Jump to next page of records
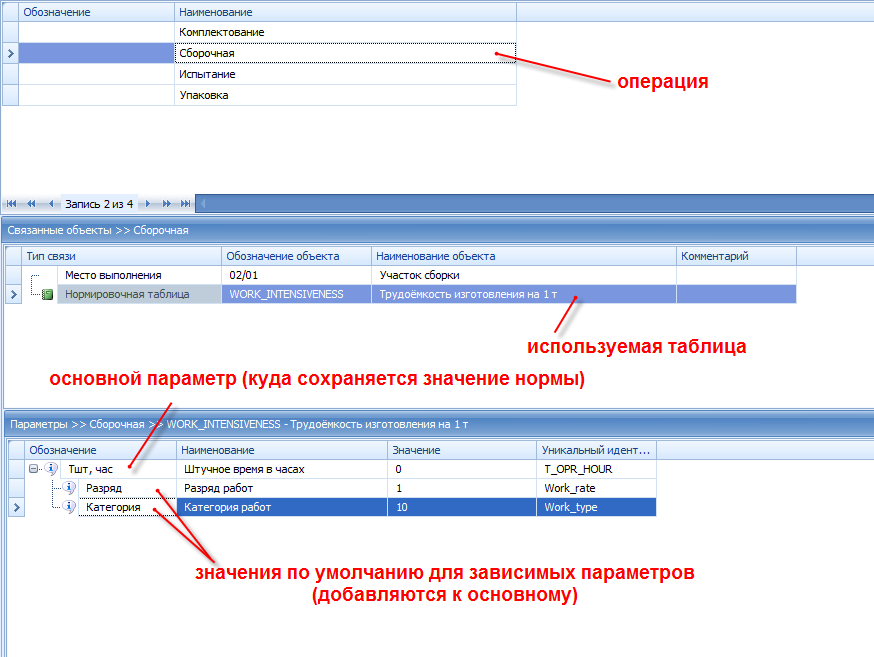 (x=166, y=204)
